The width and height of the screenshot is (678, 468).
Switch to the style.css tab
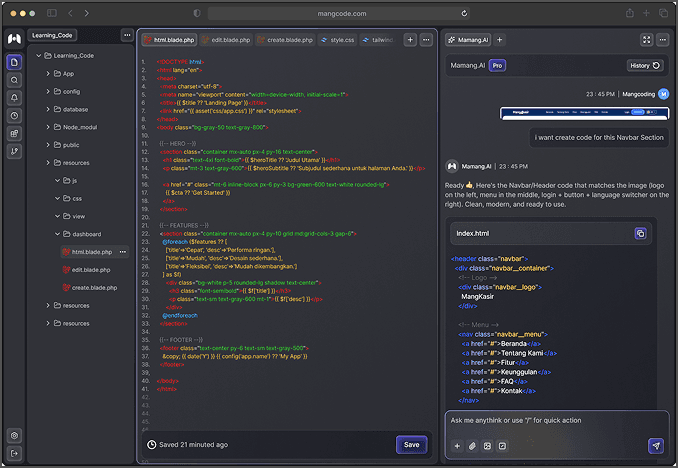tap(337, 40)
